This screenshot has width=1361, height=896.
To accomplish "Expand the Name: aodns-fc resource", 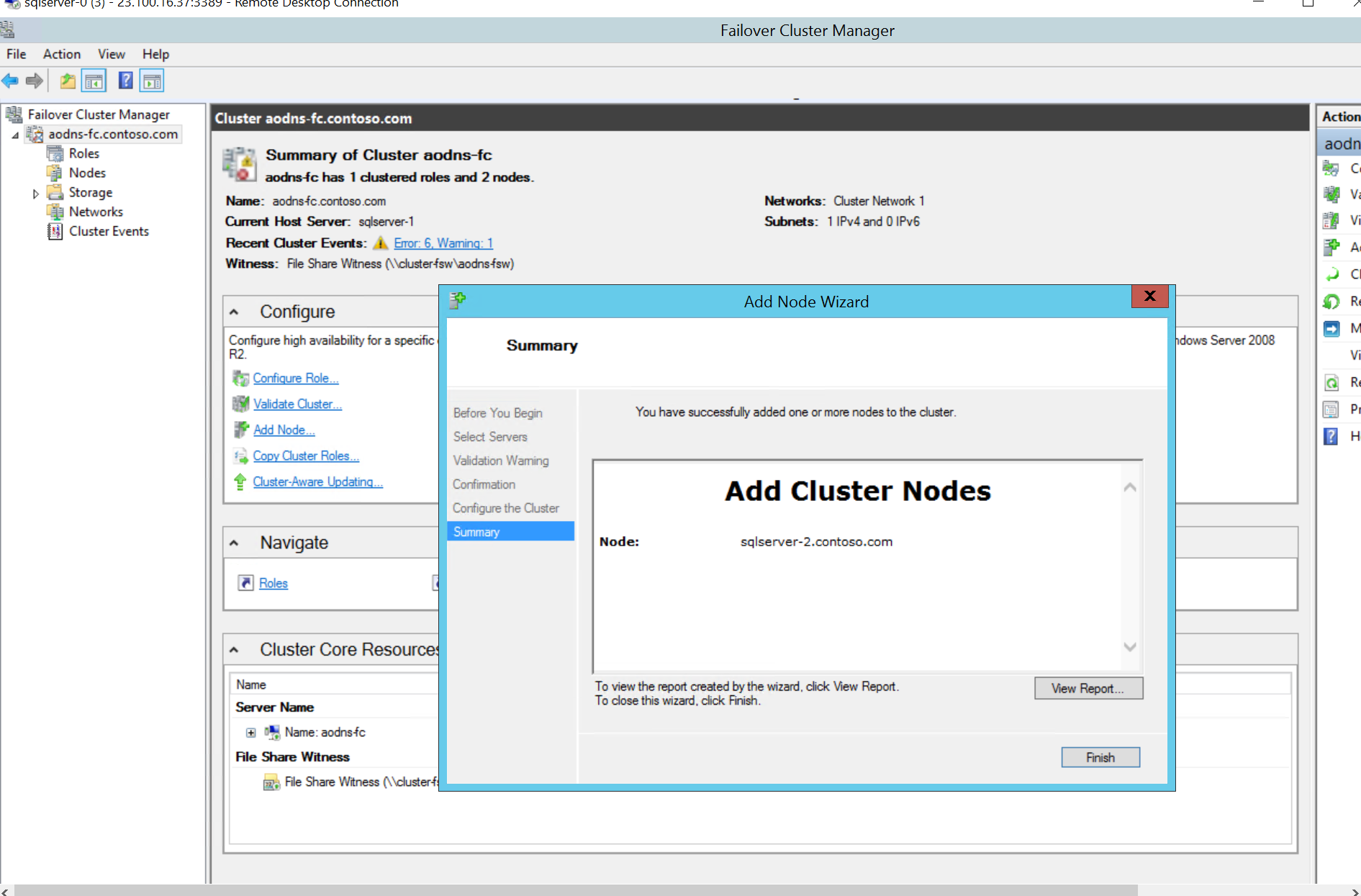I will coord(250,733).
